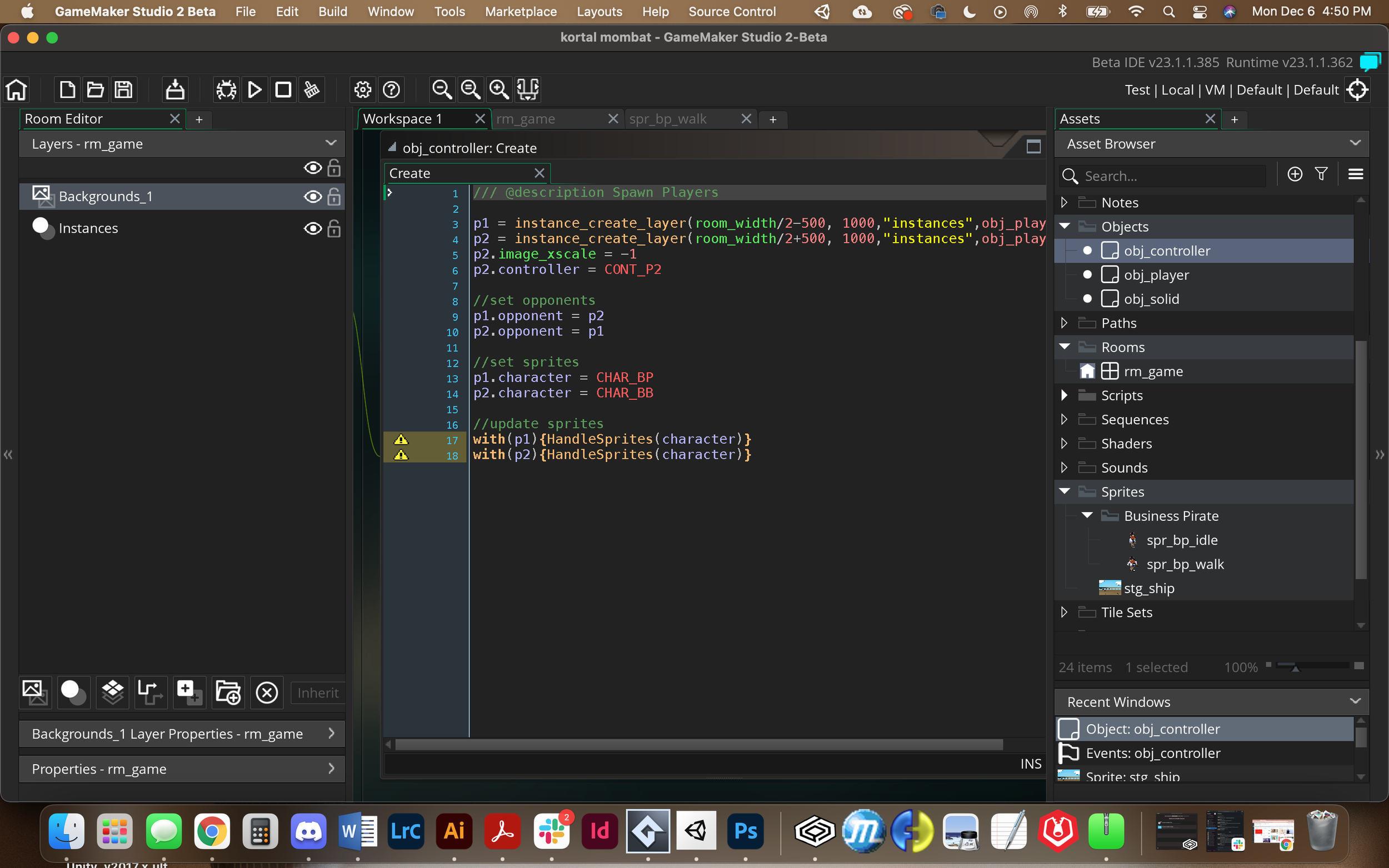The image size is (1389, 868).
Task: Hide the Backgrounds_1 layer
Action: (312, 197)
